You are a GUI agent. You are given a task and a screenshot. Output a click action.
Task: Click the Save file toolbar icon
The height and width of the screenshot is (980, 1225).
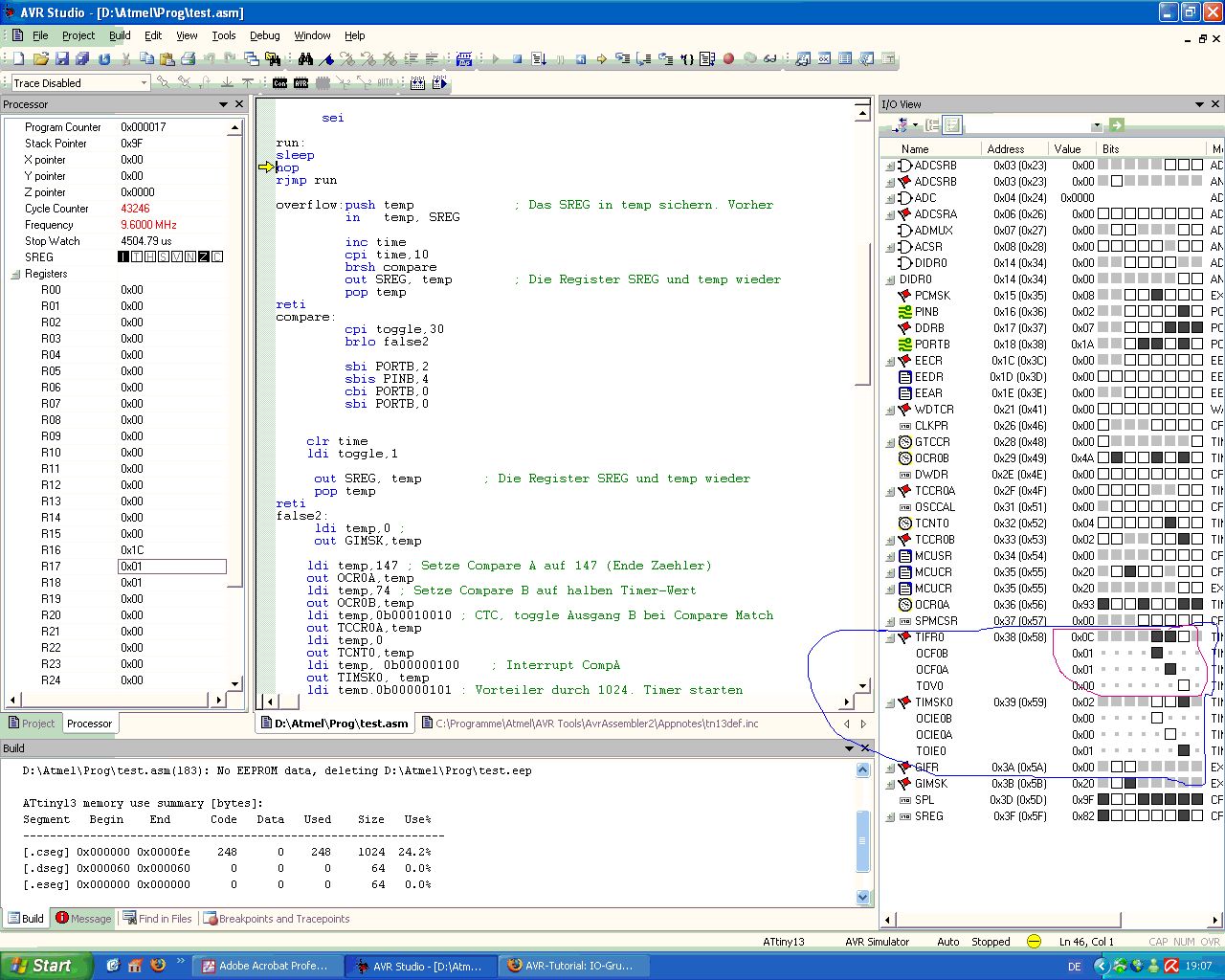[x=62, y=59]
